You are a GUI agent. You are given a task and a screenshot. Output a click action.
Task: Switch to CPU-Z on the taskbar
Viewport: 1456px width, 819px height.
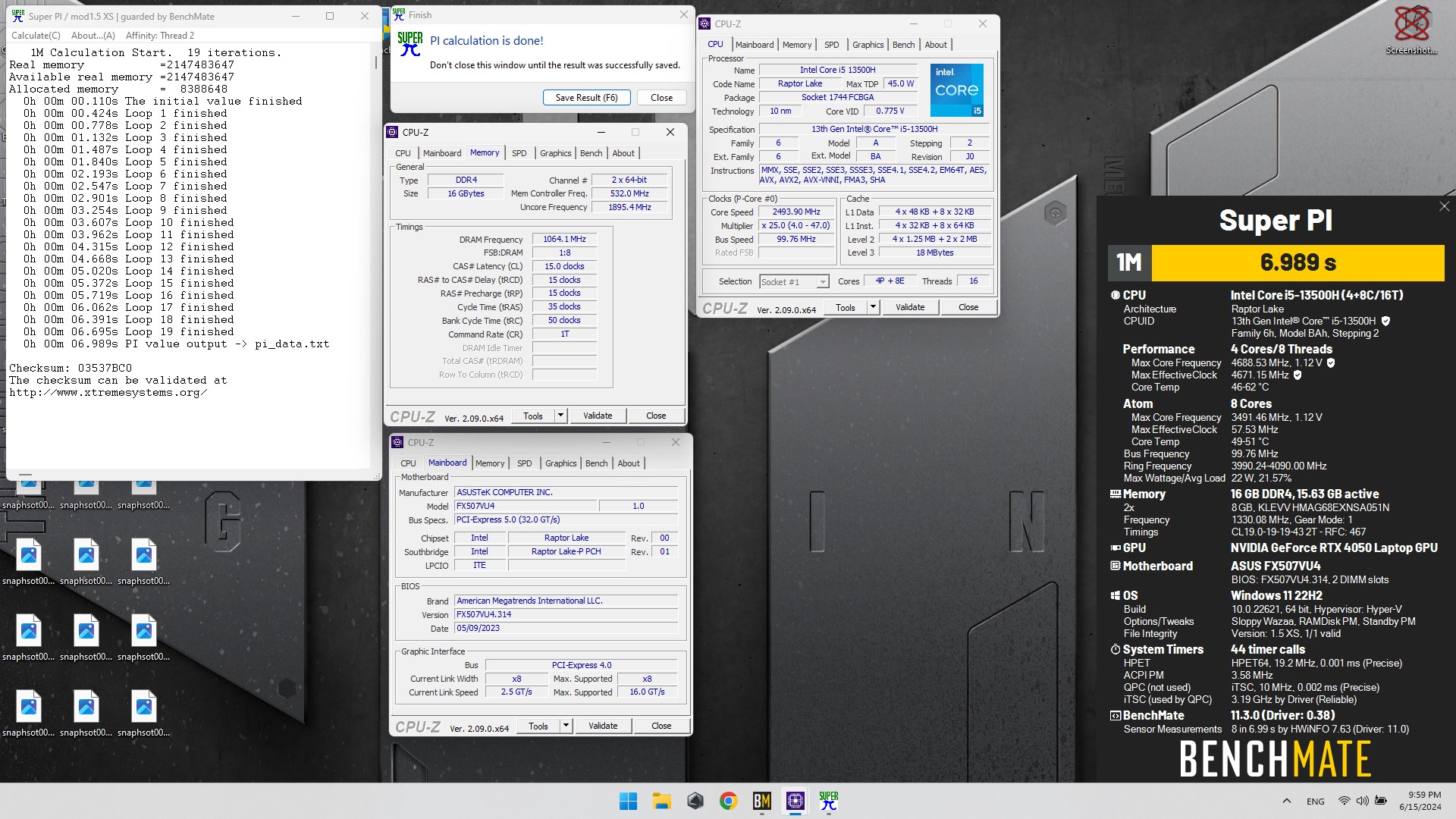(x=795, y=801)
